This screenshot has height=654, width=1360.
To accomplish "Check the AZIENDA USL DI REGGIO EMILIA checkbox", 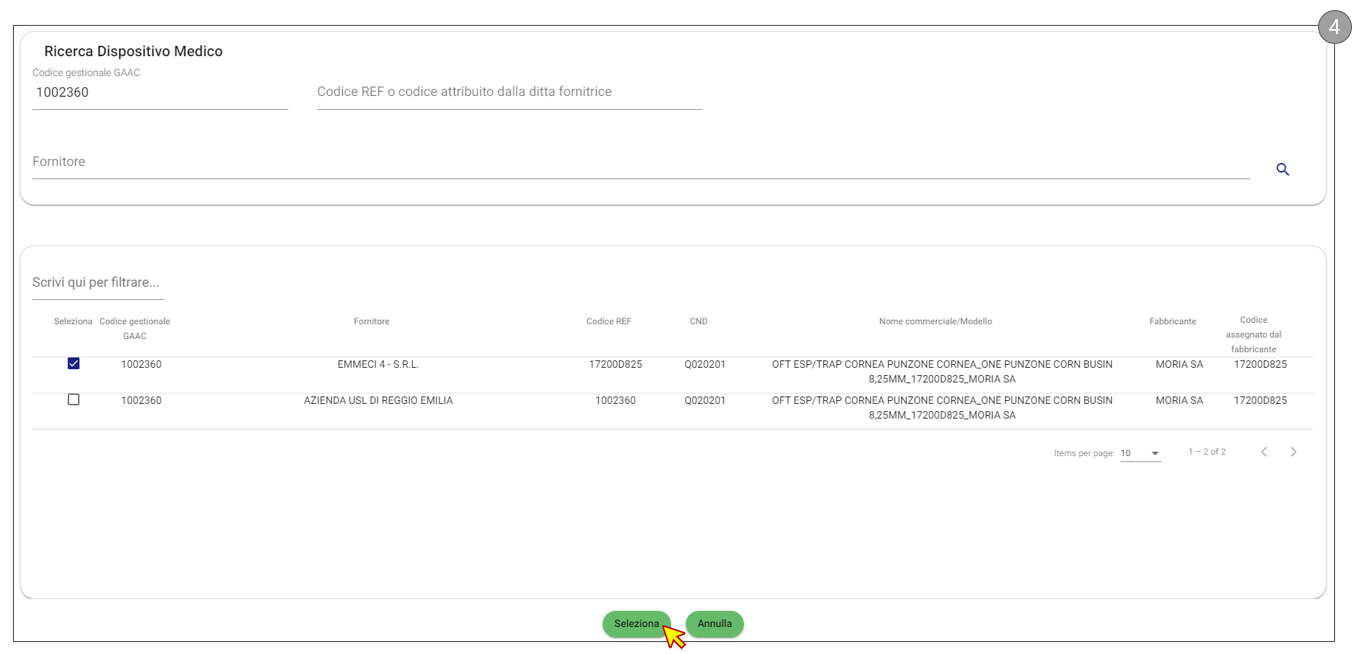I will pyautogui.click(x=73, y=400).
